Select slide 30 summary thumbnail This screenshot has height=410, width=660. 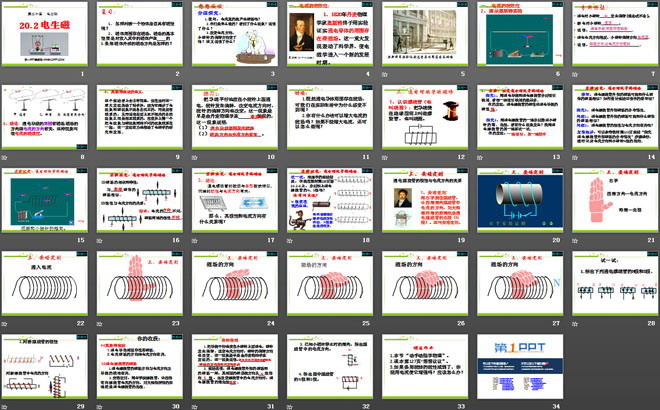tap(140, 367)
